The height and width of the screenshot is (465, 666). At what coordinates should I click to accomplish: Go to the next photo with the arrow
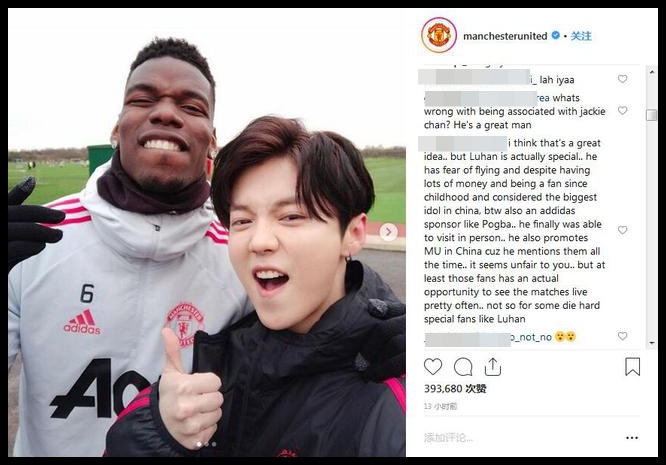388,232
